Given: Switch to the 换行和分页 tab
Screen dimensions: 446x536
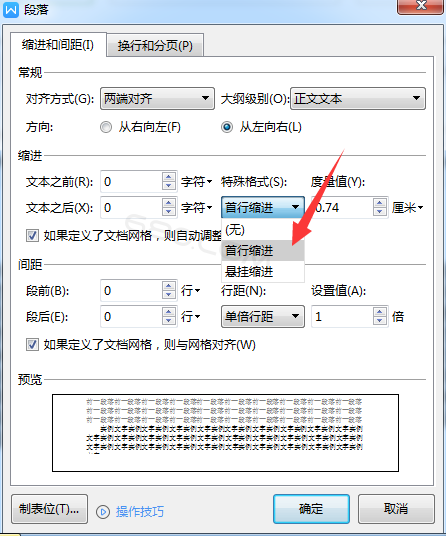Looking at the screenshot, I should [155, 45].
